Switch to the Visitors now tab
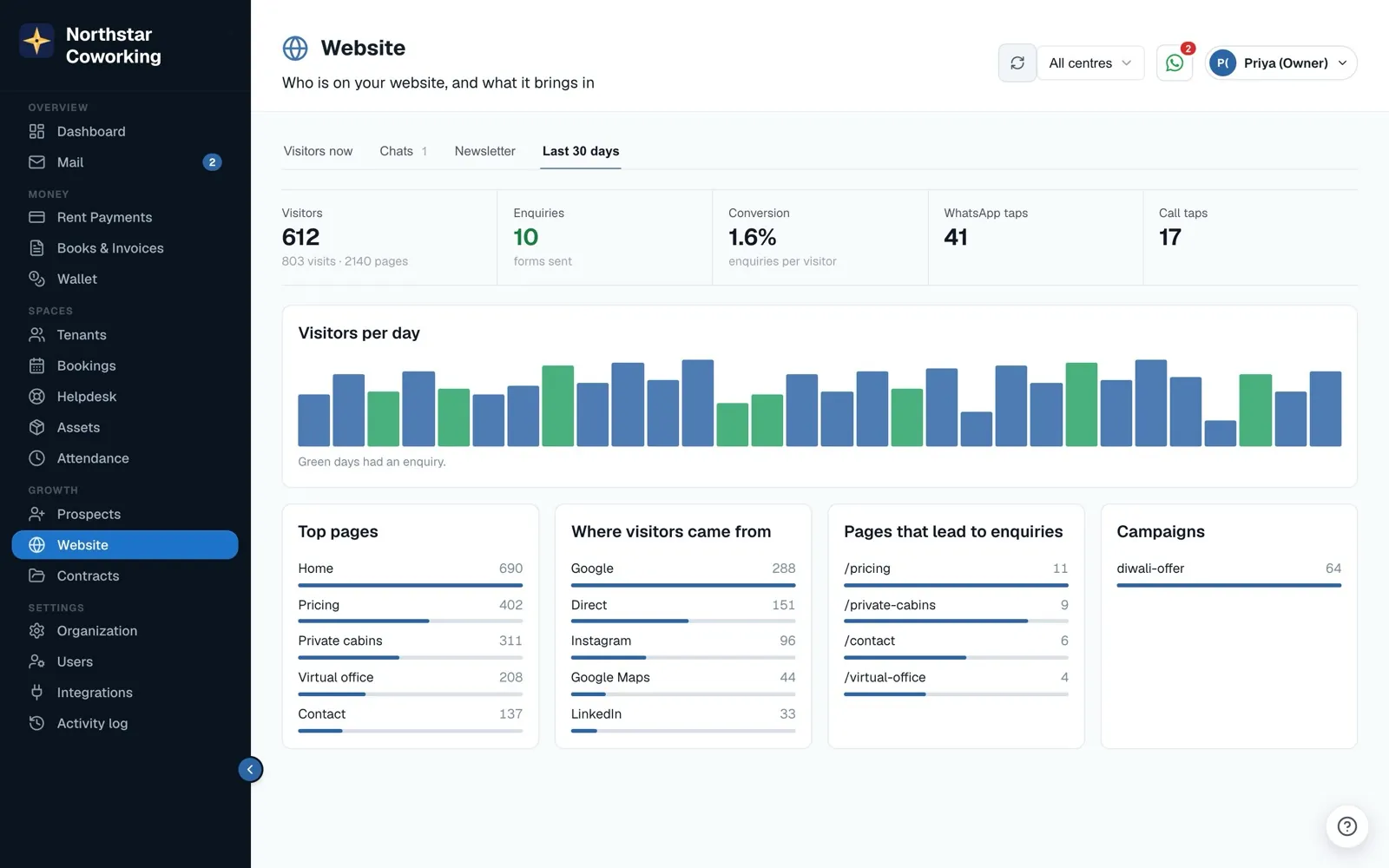Screen dimensions: 1389x868 318,151
